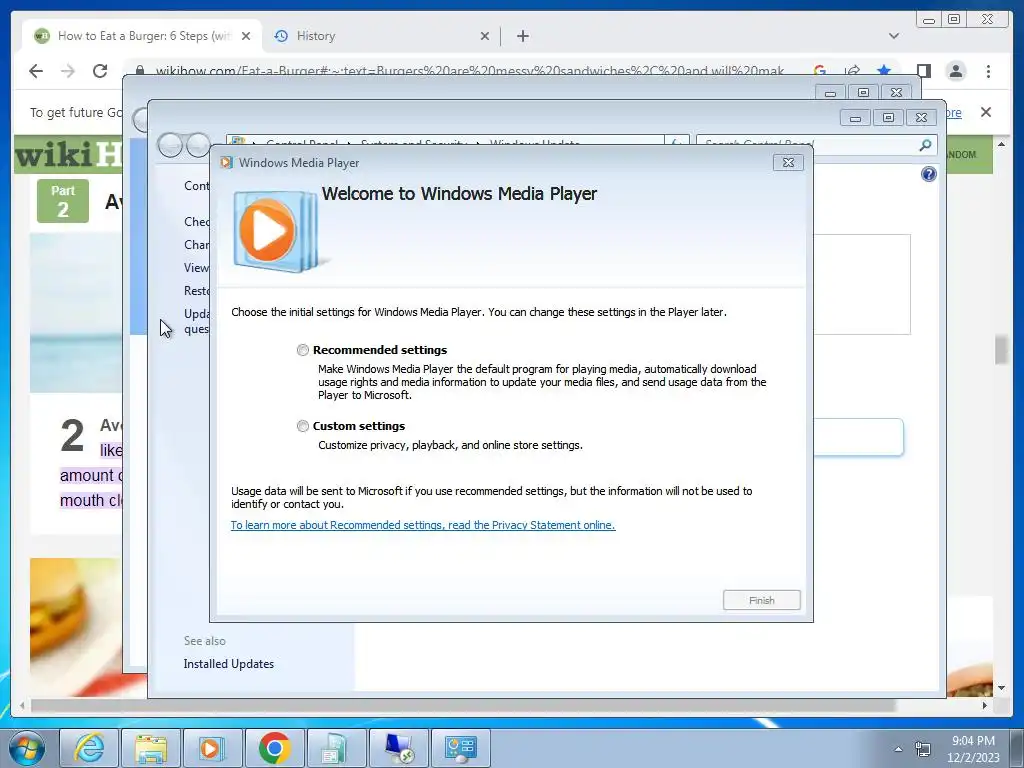Select the Recommended settings radio button
The image size is (1024, 768).
[x=302, y=350]
